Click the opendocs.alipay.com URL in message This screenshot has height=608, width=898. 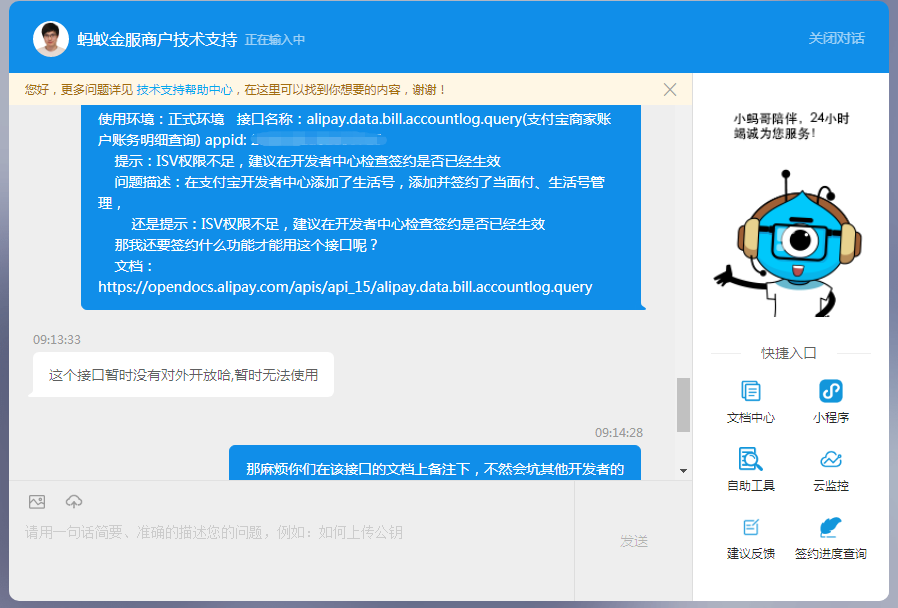[345, 287]
